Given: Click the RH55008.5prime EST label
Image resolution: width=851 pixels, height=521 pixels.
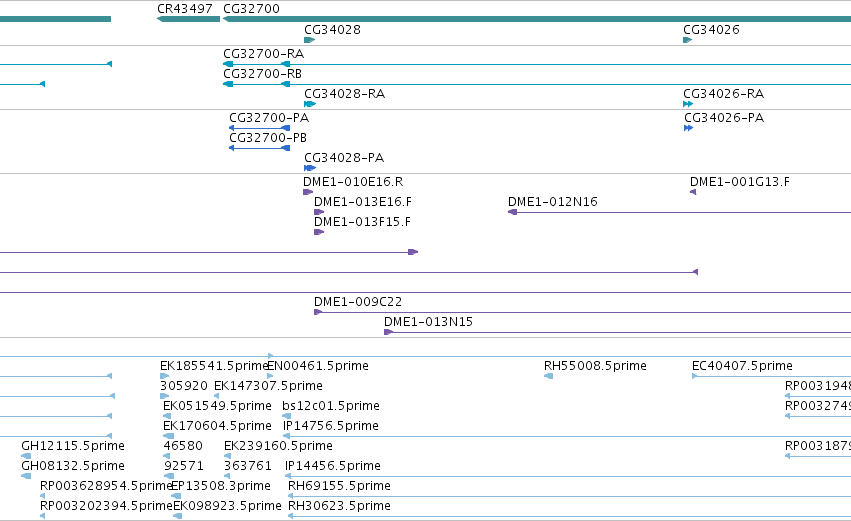Looking at the screenshot, I should point(595,366).
